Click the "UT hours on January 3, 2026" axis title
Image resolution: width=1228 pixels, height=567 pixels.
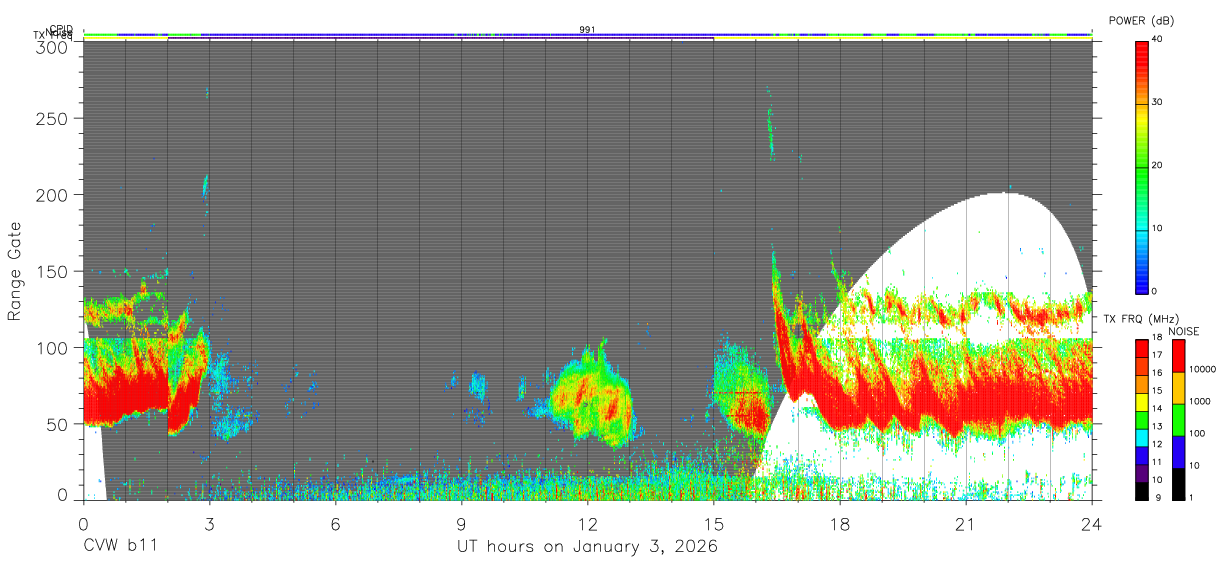coord(587,548)
